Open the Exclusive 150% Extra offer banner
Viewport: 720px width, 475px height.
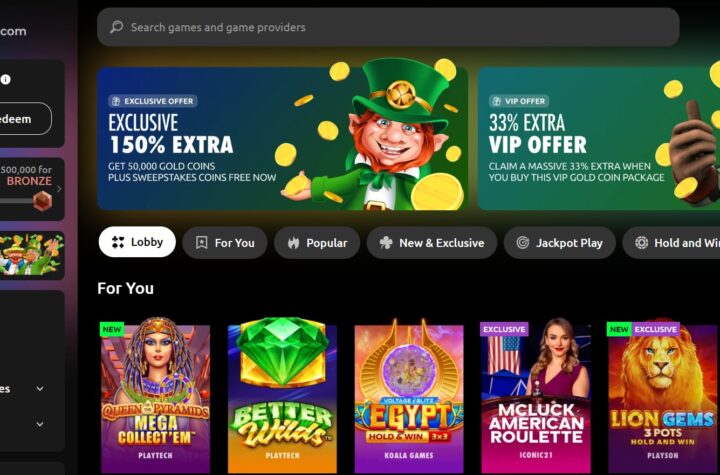click(282, 138)
